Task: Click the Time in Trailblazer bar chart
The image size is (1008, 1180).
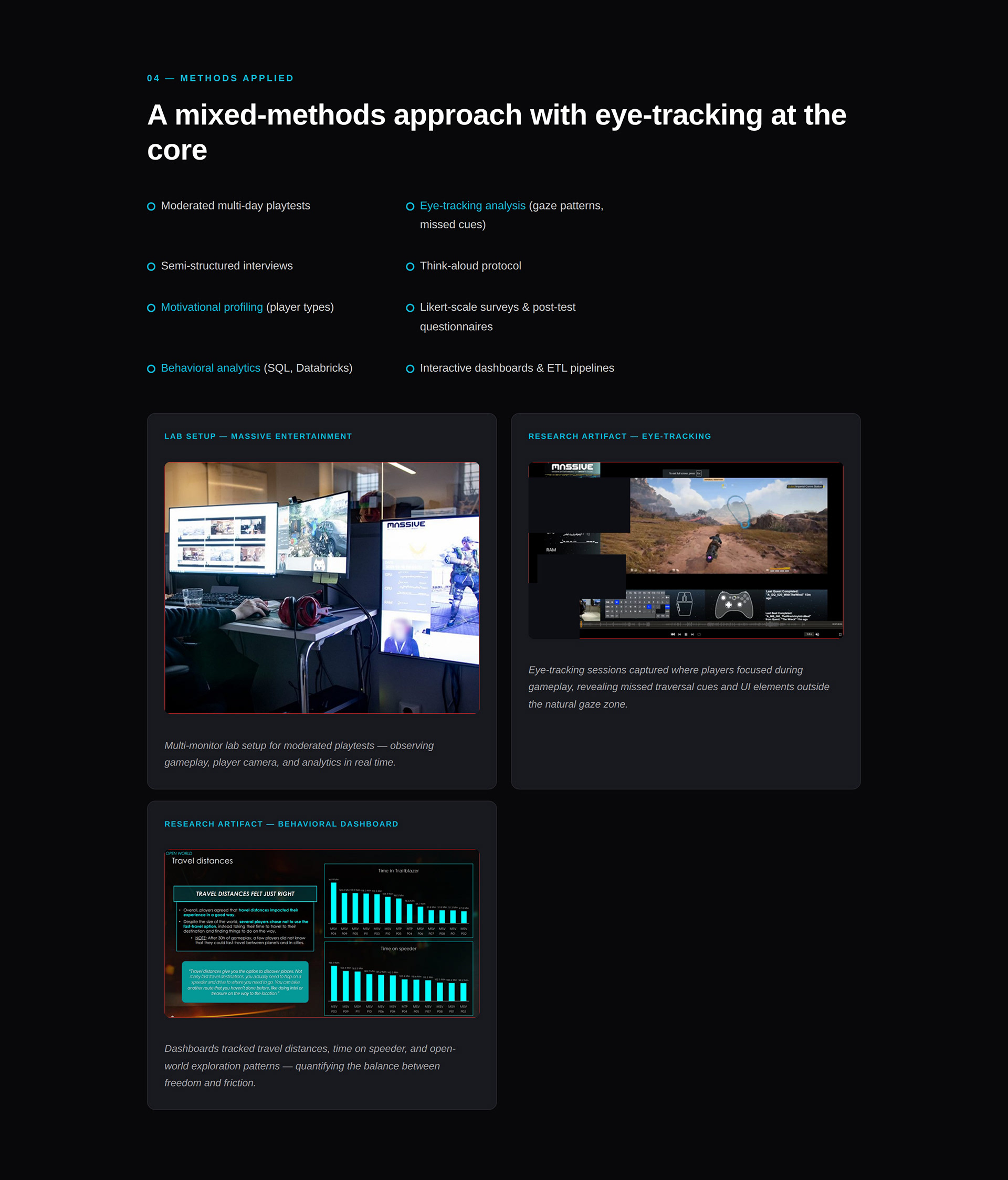Action: pyautogui.click(x=398, y=900)
